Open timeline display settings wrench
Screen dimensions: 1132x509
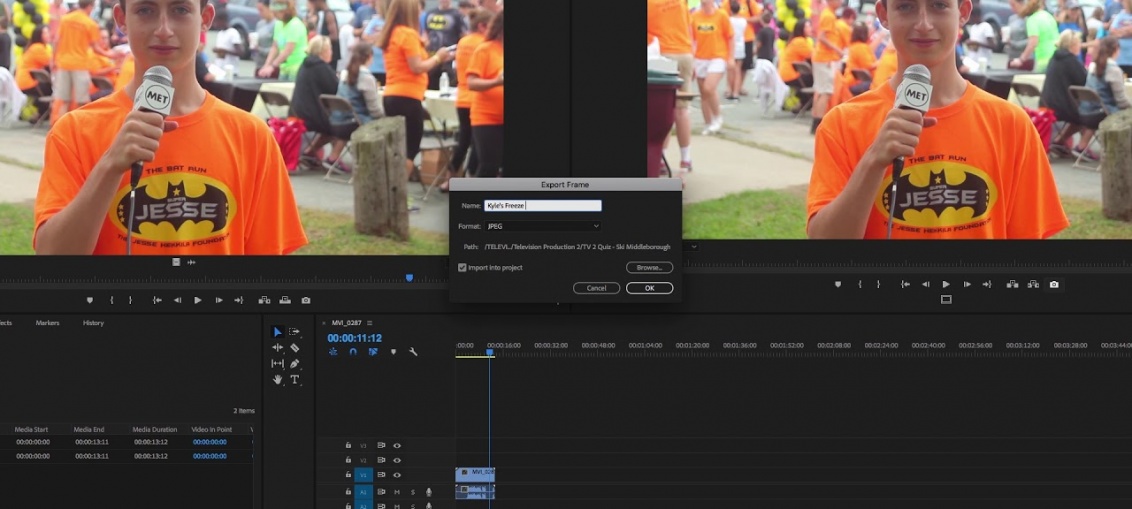413,352
